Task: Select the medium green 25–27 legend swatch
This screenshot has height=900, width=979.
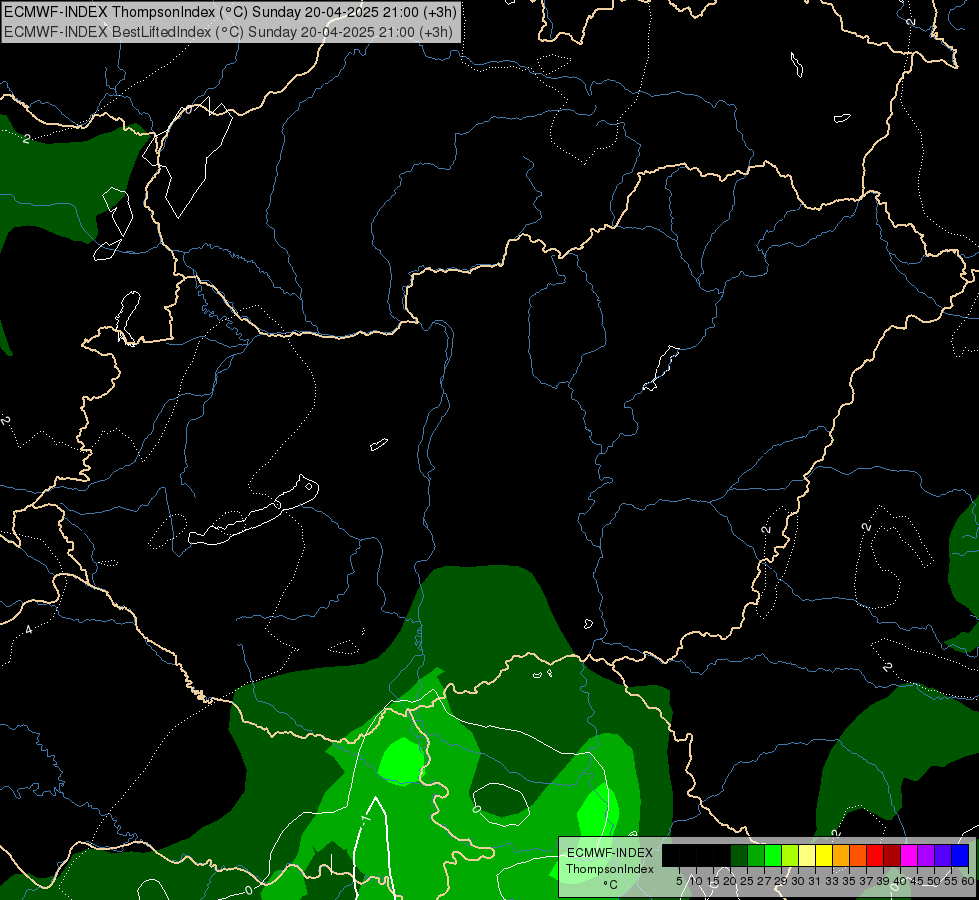Action: 756,855
